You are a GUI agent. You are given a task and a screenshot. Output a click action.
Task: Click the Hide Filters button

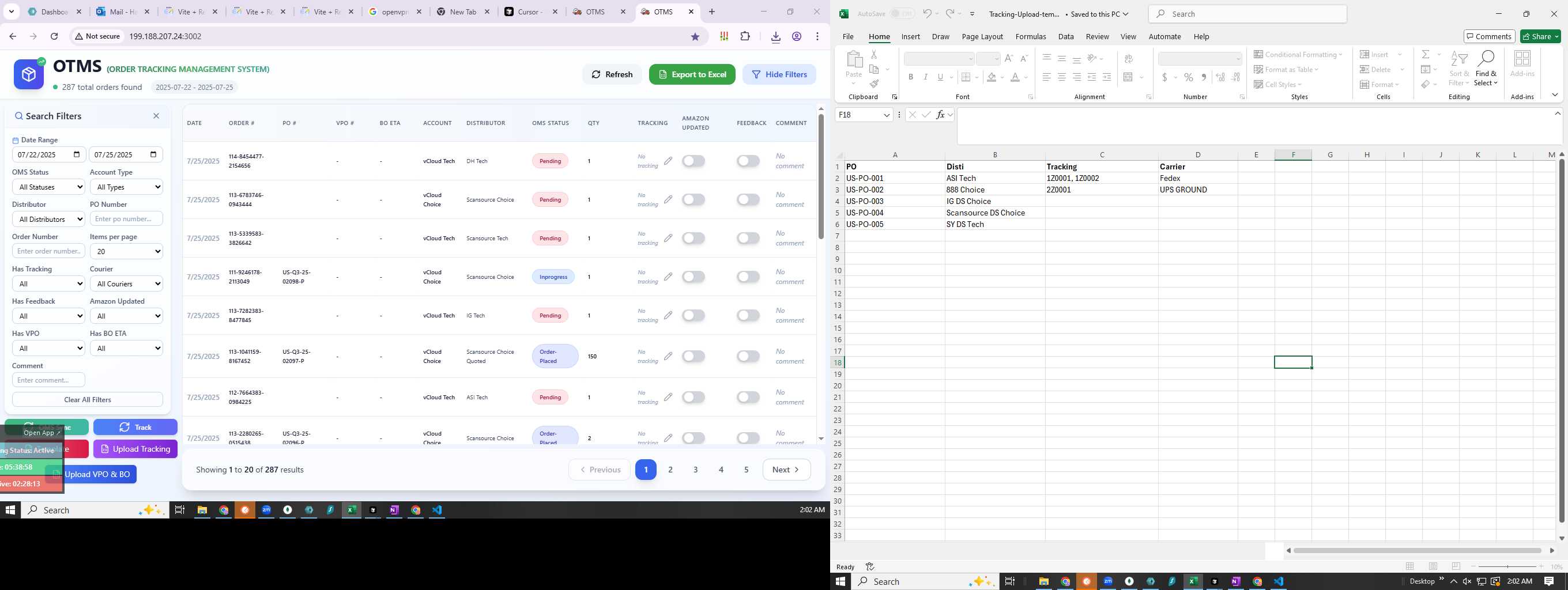pos(779,74)
